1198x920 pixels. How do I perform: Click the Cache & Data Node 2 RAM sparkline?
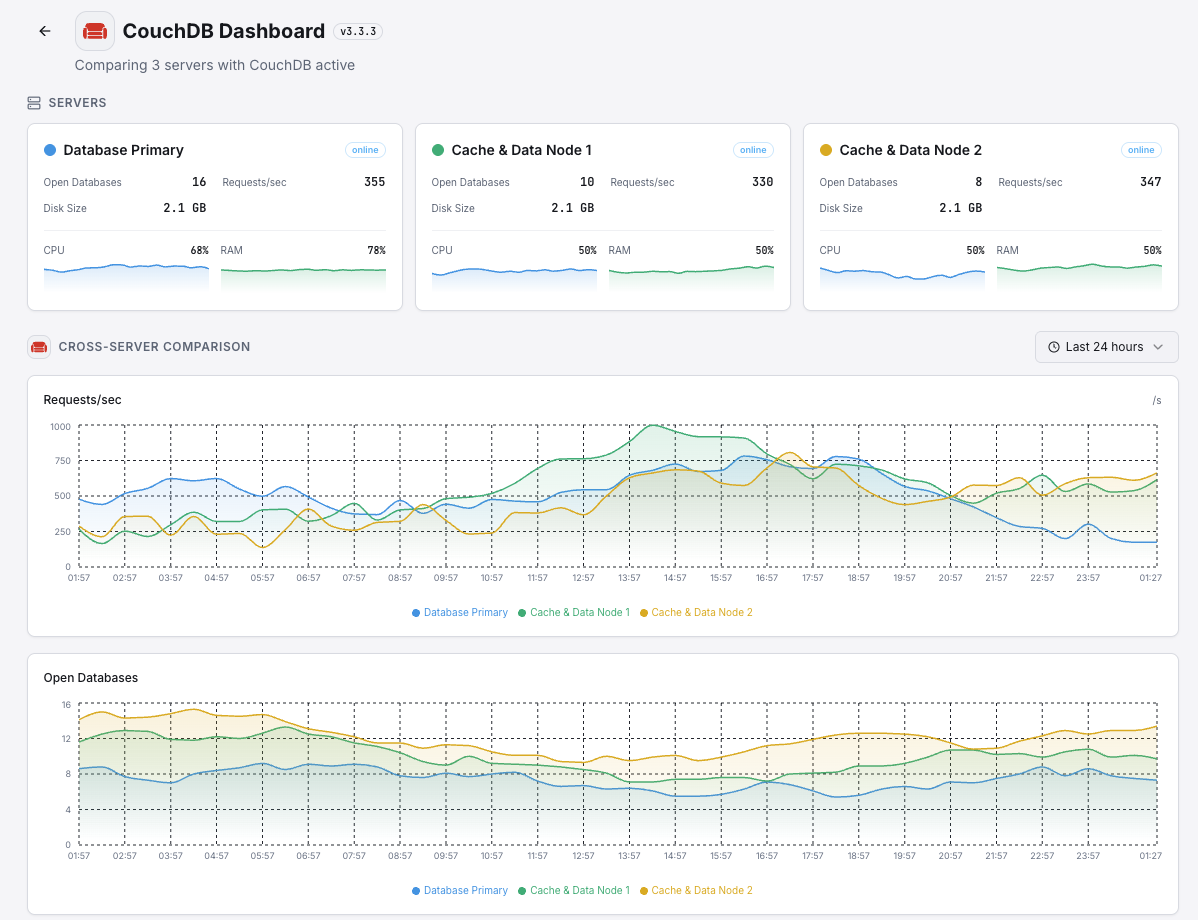coord(1079,275)
